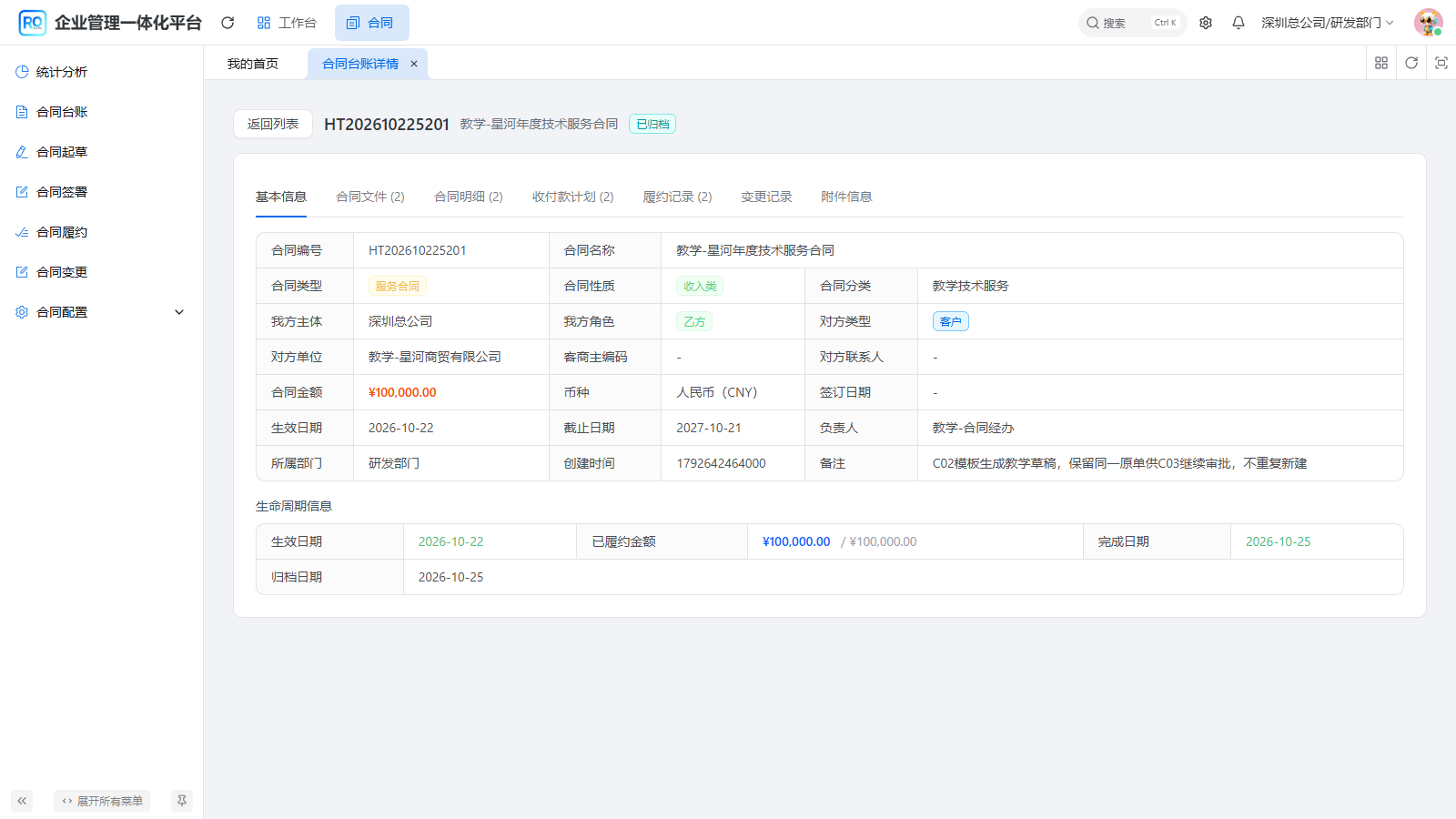Open the tab layout grid icon
Screen dimensions: 1456x819
click(x=1381, y=63)
